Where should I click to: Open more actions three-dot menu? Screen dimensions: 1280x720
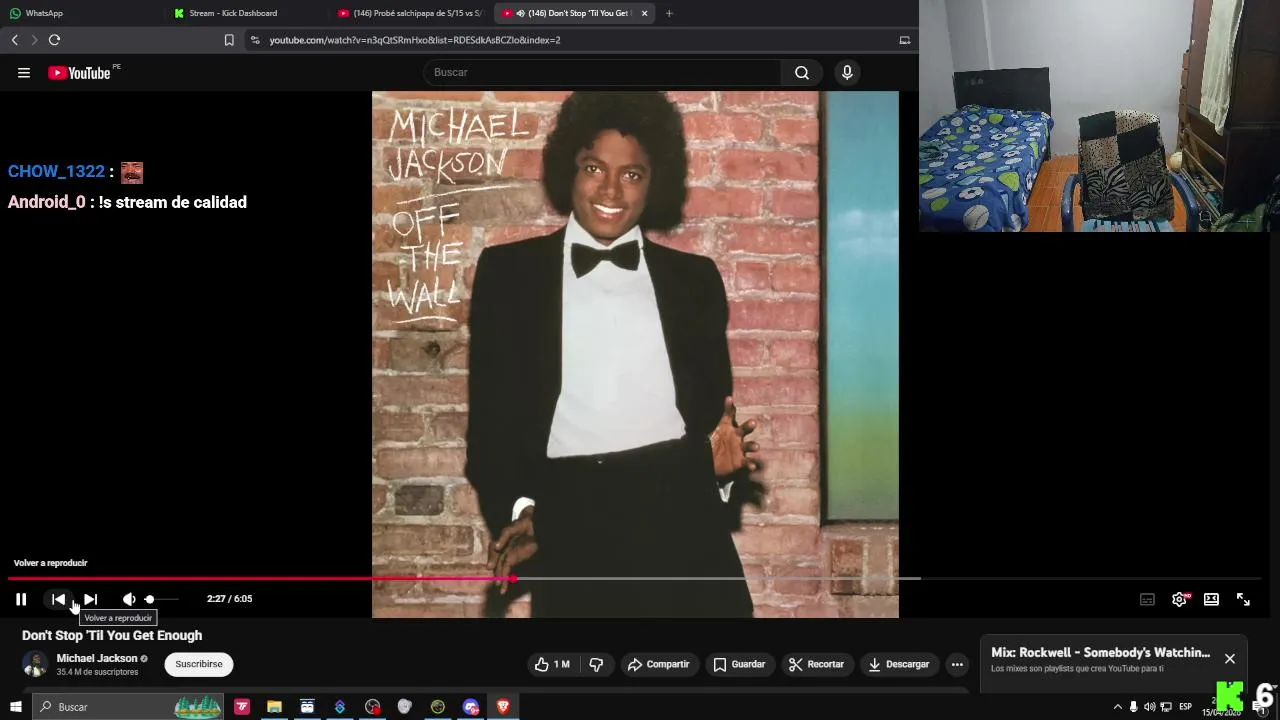tap(957, 664)
